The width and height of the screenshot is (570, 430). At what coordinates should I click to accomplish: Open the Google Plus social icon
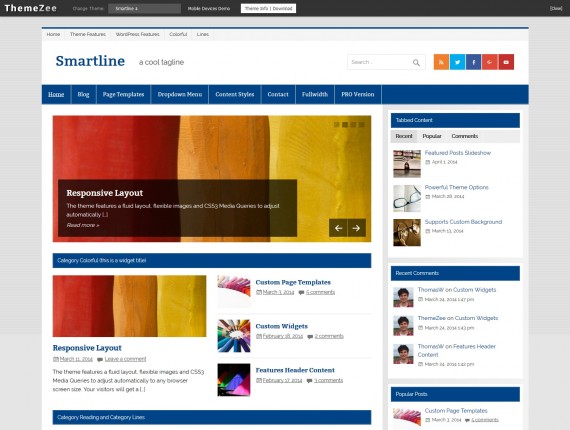pyautogui.click(x=490, y=62)
